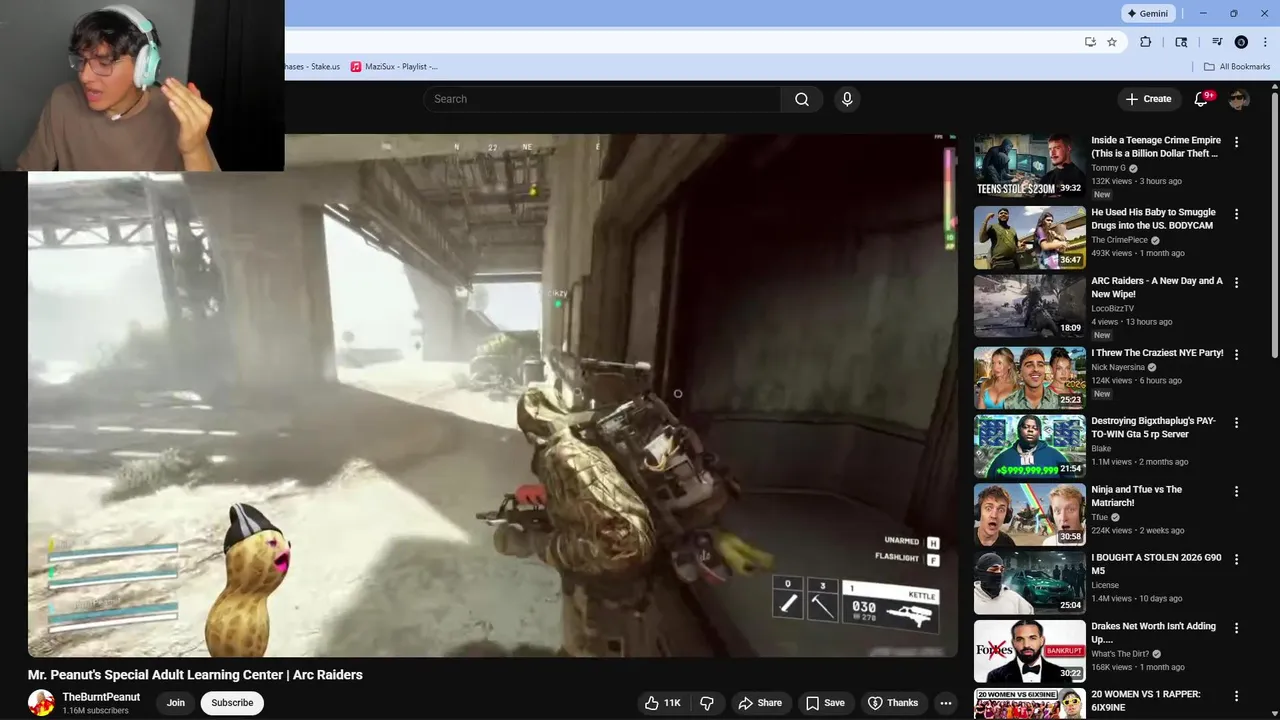This screenshot has height=720, width=1280.
Task: Click the Thanks button
Action: (x=892, y=703)
